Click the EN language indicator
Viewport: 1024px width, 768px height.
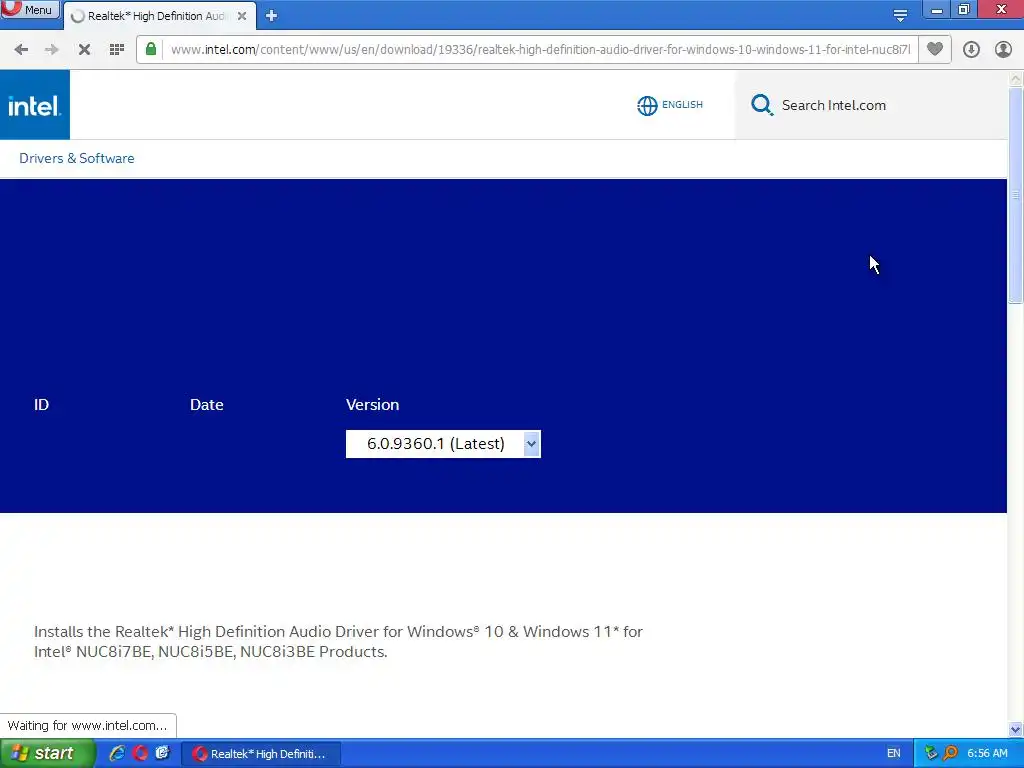[x=893, y=753]
